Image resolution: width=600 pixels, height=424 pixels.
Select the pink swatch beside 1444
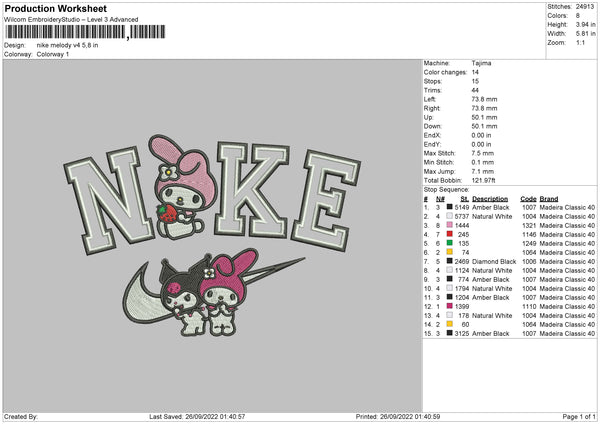point(450,225)
